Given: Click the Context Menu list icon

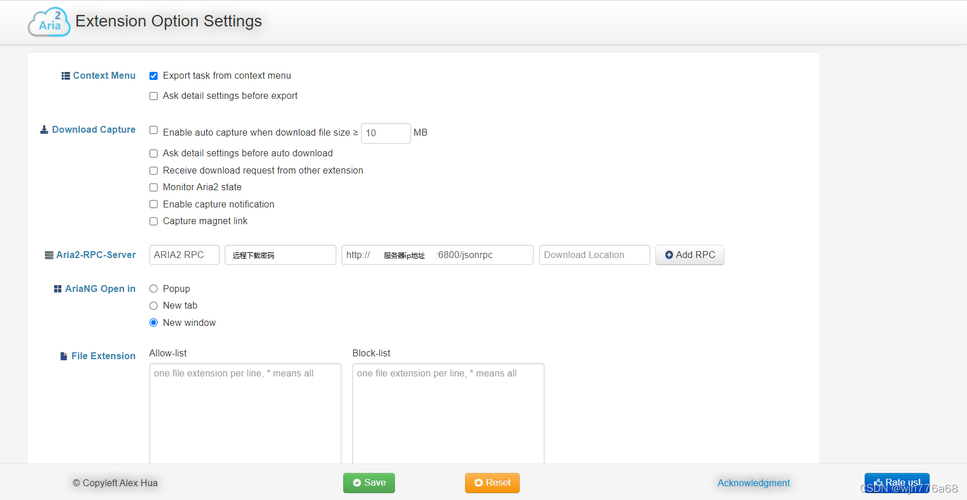Looking at the screenshot, I should pos(65,76).
